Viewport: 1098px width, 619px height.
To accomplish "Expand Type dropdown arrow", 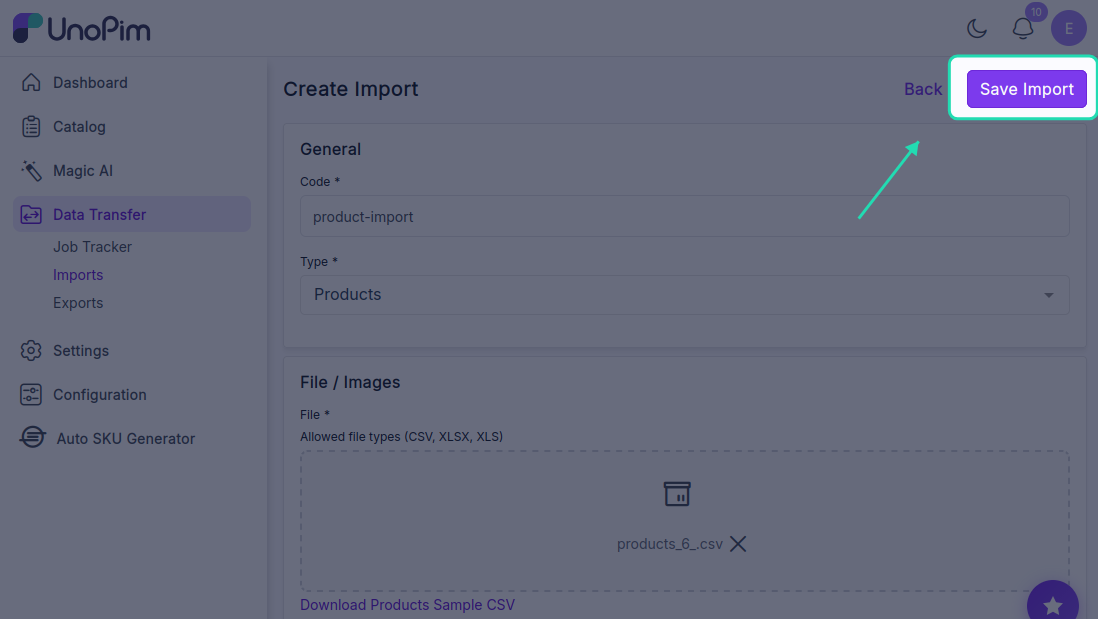I will (1048, 295).
